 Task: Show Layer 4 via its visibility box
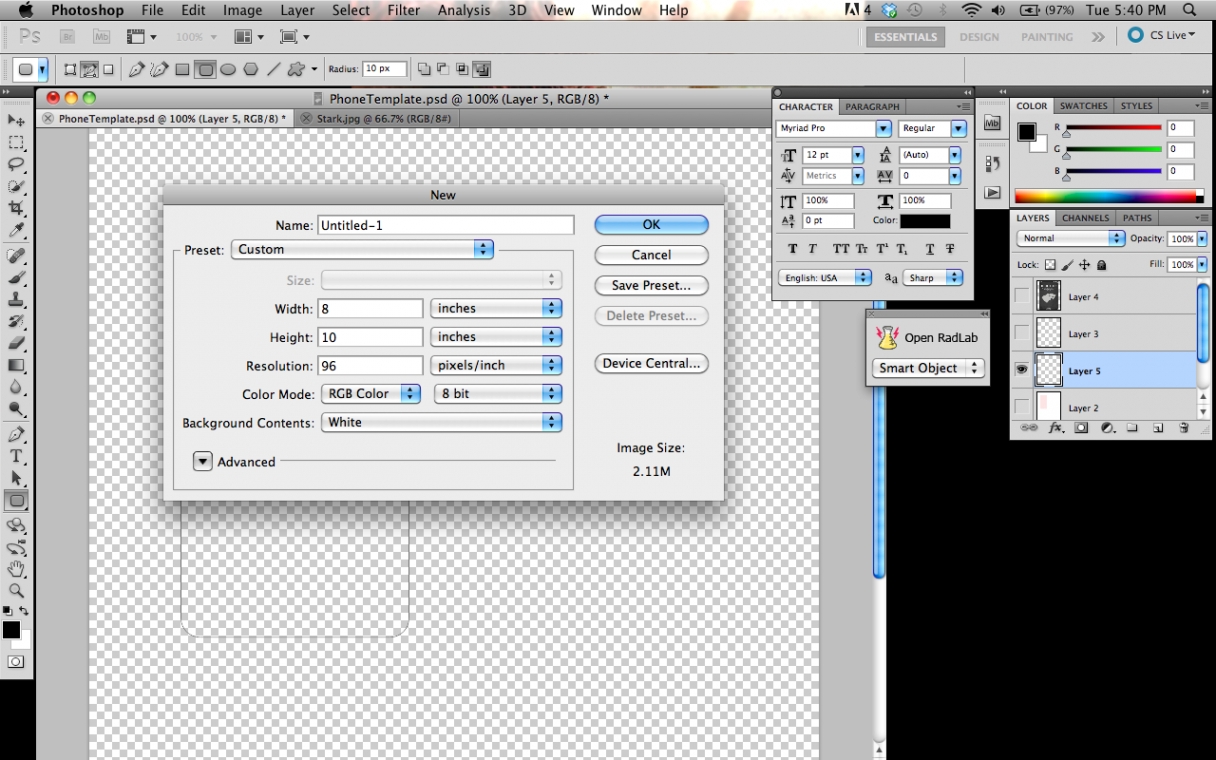[1021, 296]
